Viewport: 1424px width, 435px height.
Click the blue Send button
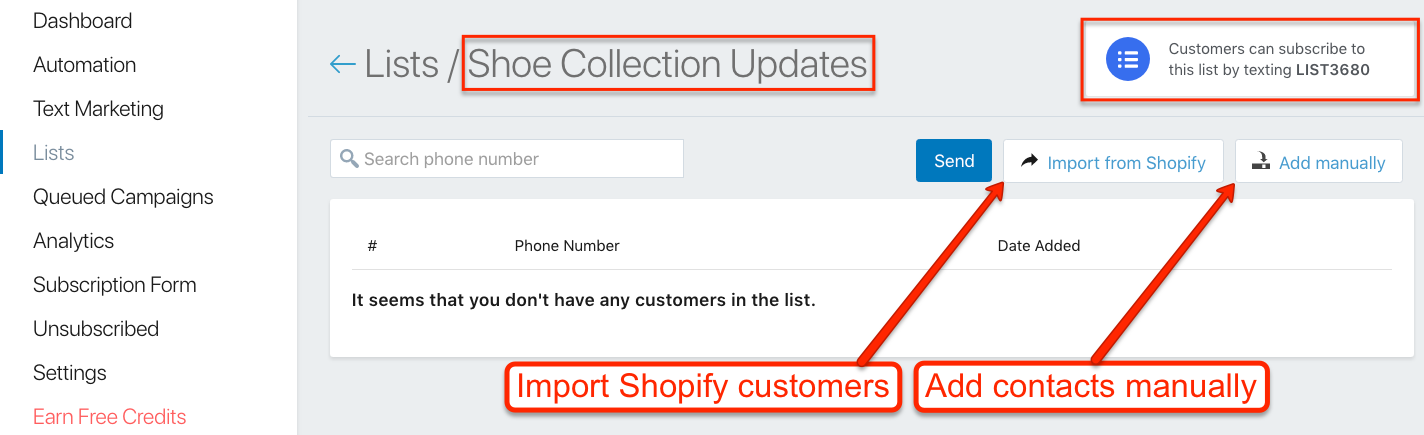954,161
